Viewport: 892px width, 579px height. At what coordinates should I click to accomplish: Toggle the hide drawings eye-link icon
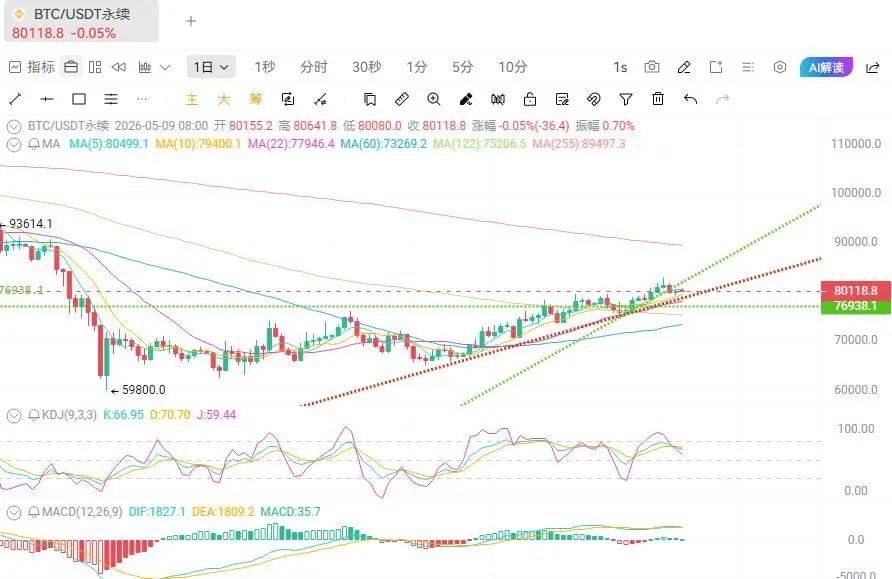593,100
